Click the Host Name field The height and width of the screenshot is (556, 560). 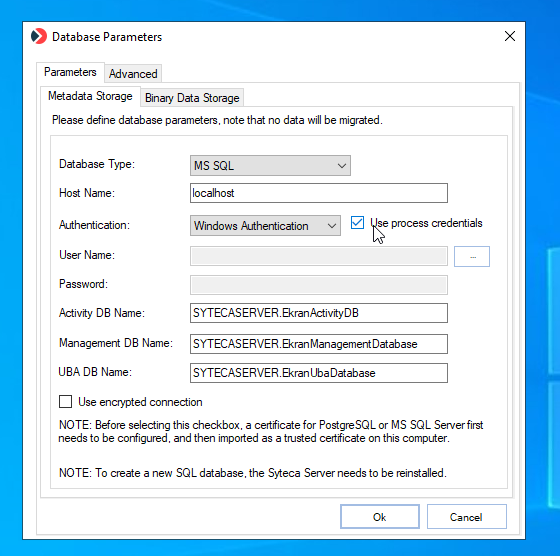pyautogui.click(x=319, y=193)
